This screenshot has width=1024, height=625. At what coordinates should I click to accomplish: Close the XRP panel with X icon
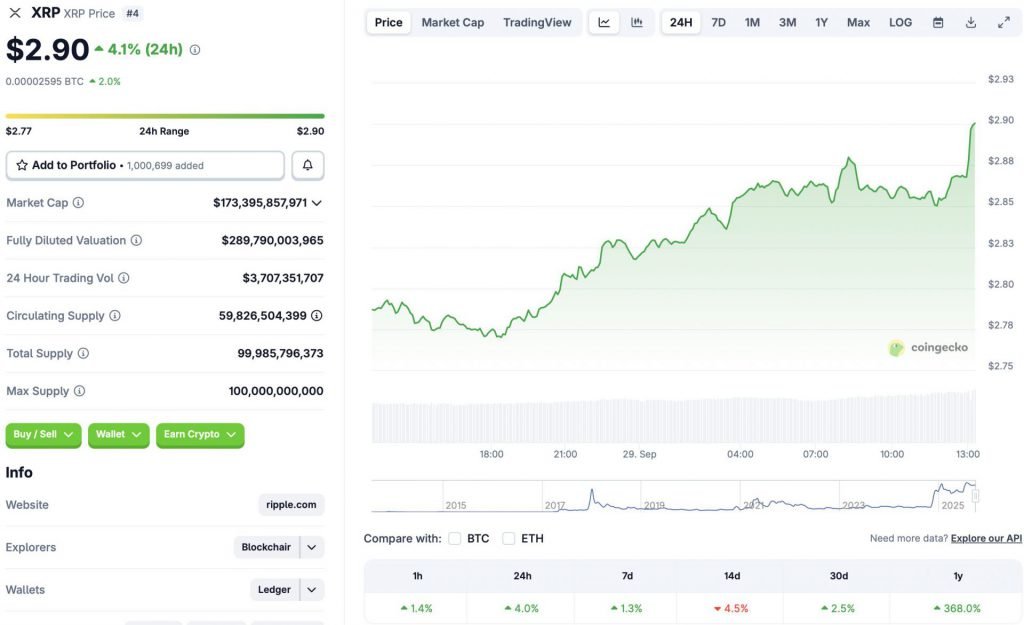[14, 13]
